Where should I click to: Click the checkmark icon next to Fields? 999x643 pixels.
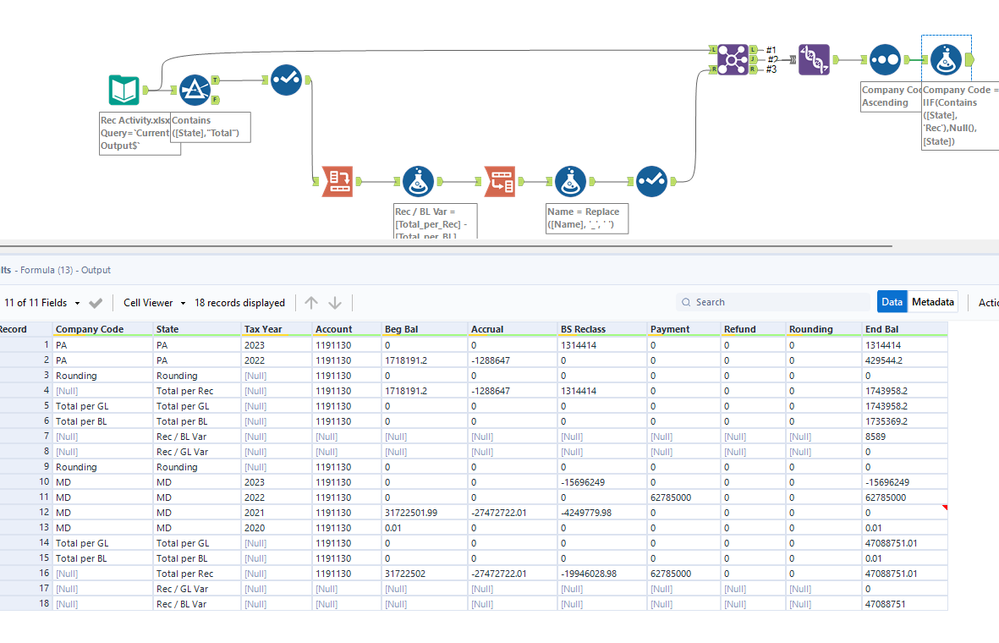point(96,303)
